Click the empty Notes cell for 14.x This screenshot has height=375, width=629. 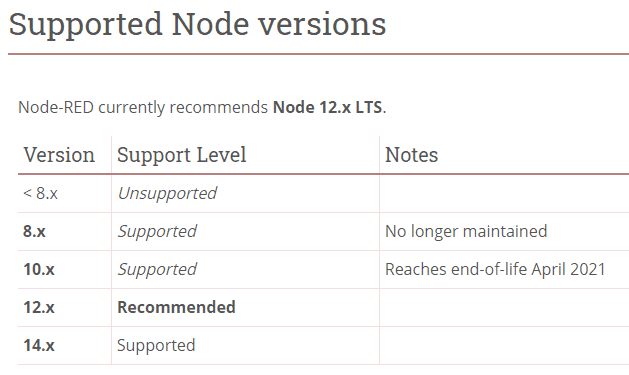(x=504, y=346)
